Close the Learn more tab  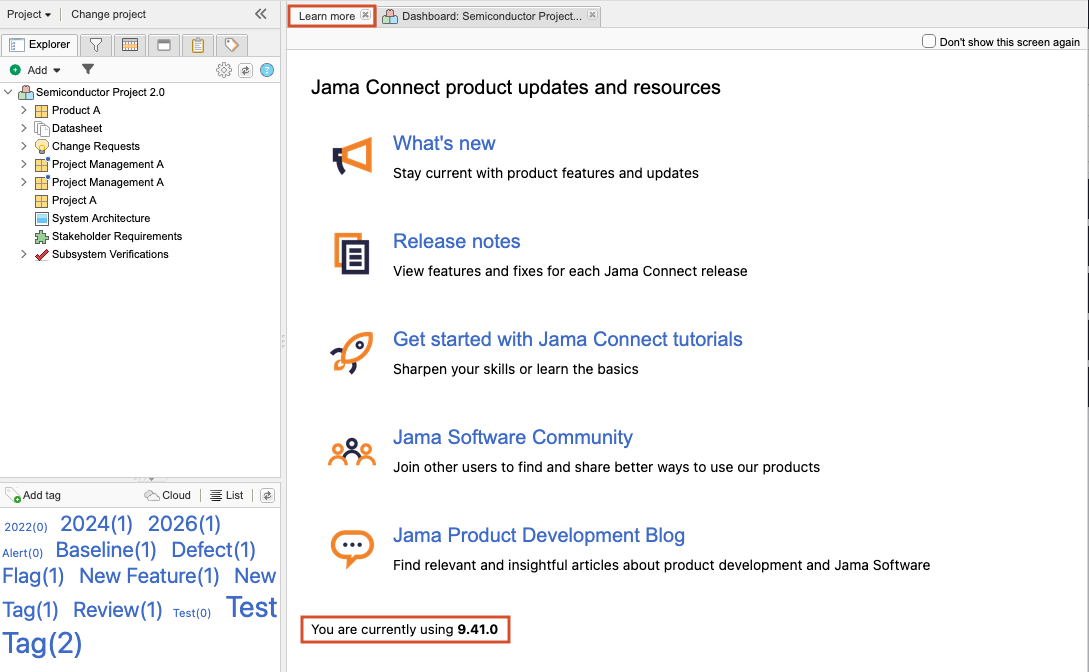pyautogui.click(x=365, y=15)
